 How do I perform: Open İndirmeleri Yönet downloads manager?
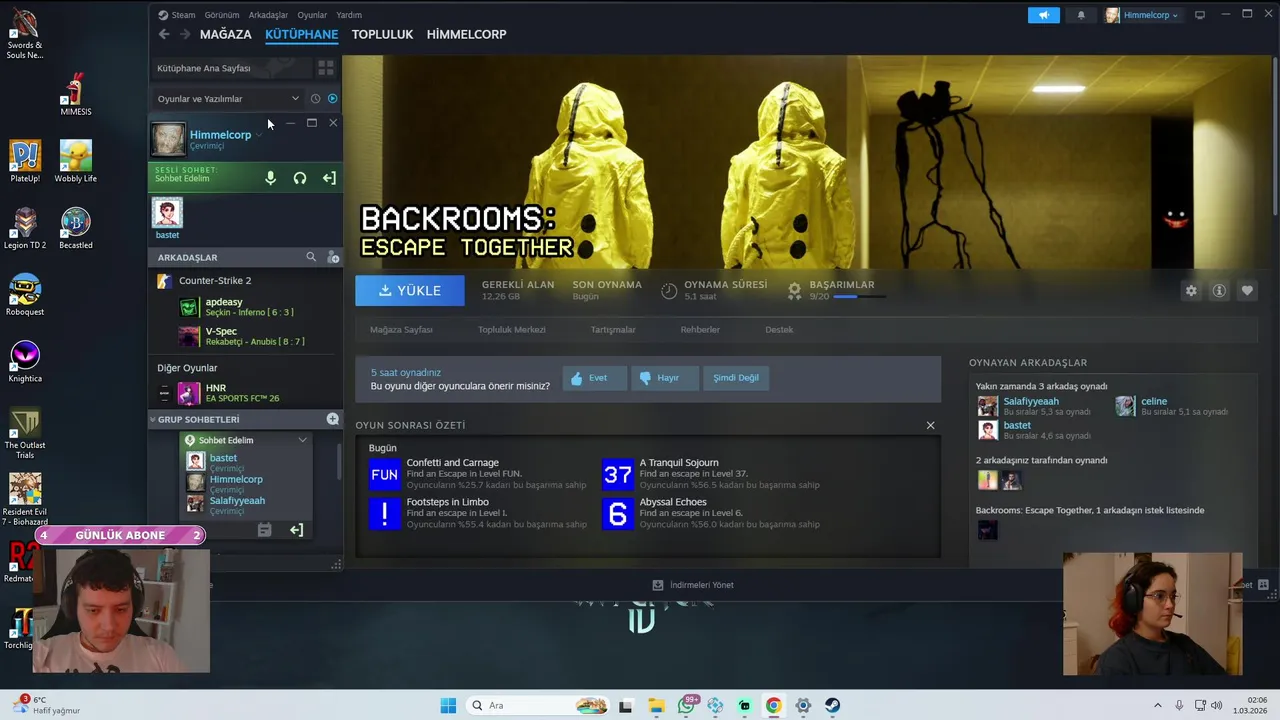click(693, 585)
